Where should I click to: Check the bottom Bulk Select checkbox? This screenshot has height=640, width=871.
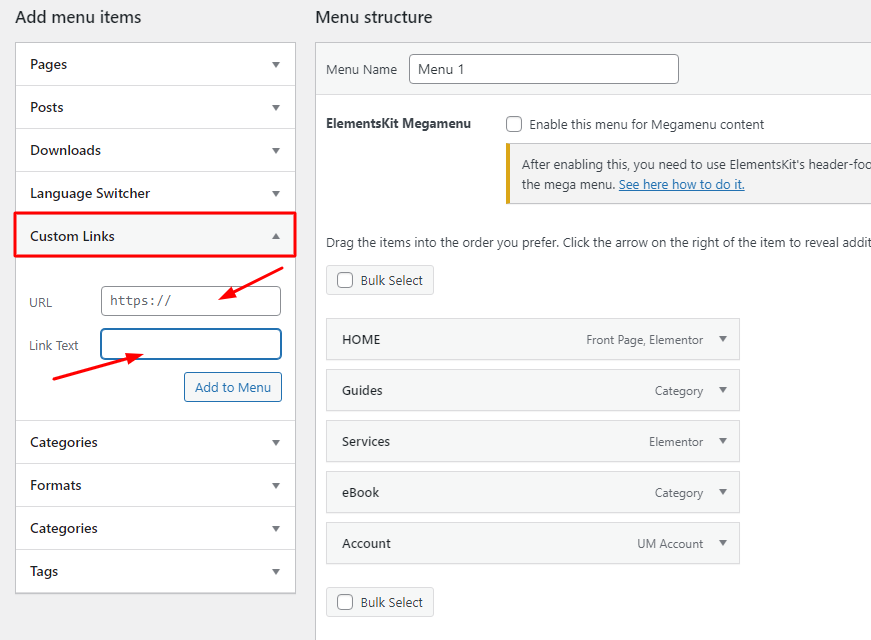coord(345,603)
